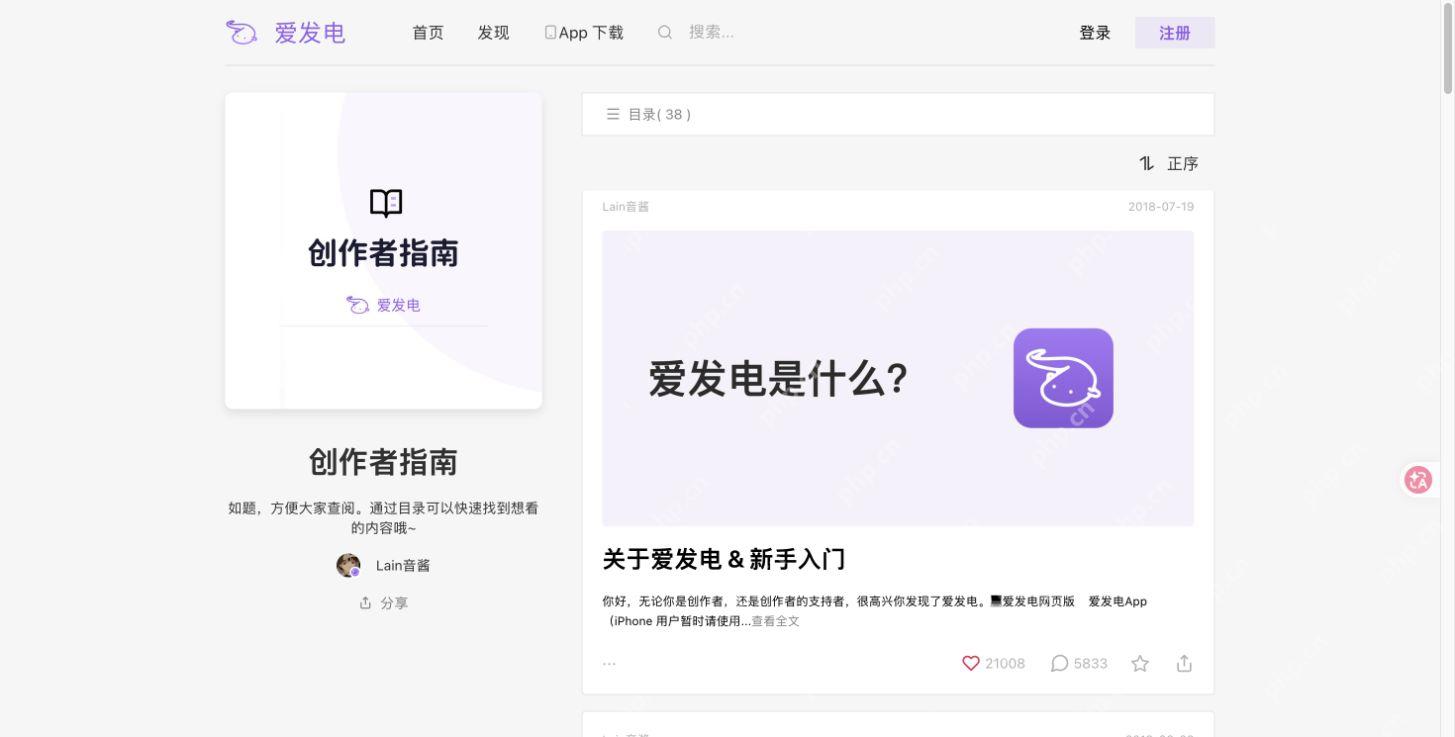The height and width of the screenshot is (737, 1455).
Task: Expand the 目录(38) list
Action: (x=898, y=114)
